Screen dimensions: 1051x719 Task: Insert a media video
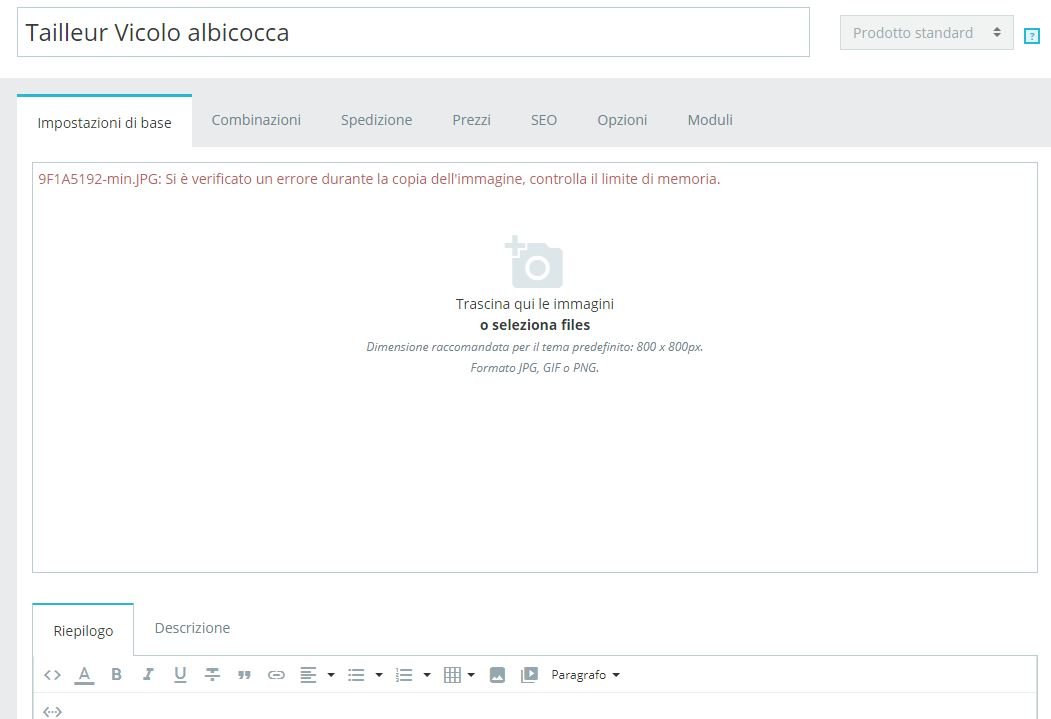pos(530,675)
